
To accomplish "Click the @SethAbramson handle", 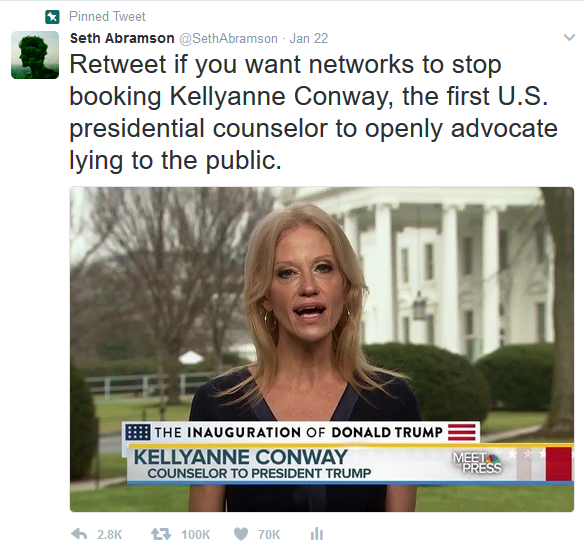I will (228, 38).
